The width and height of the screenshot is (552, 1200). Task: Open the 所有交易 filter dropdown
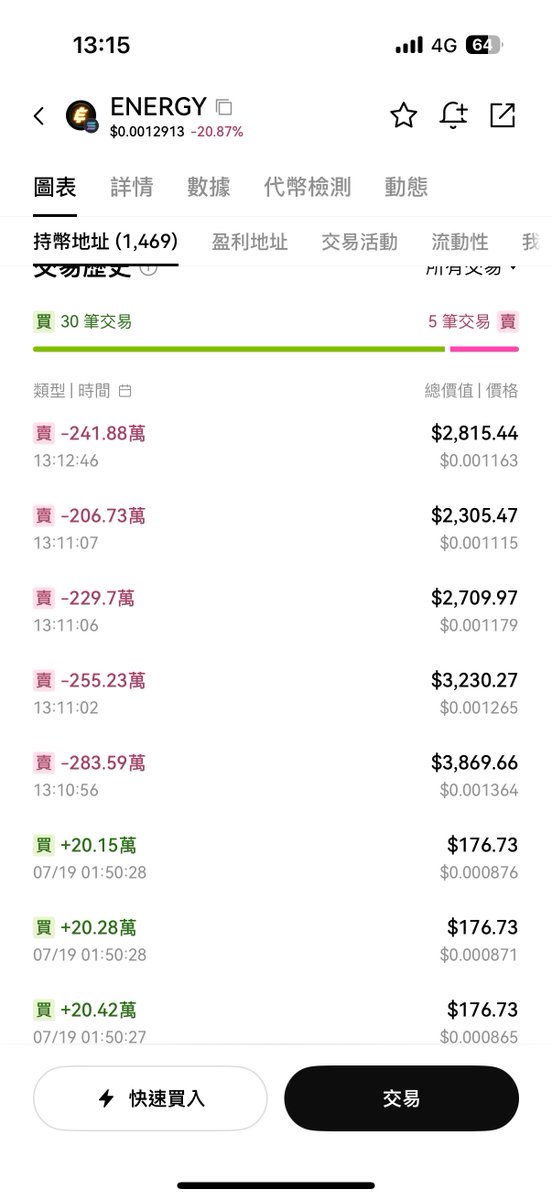472,268
